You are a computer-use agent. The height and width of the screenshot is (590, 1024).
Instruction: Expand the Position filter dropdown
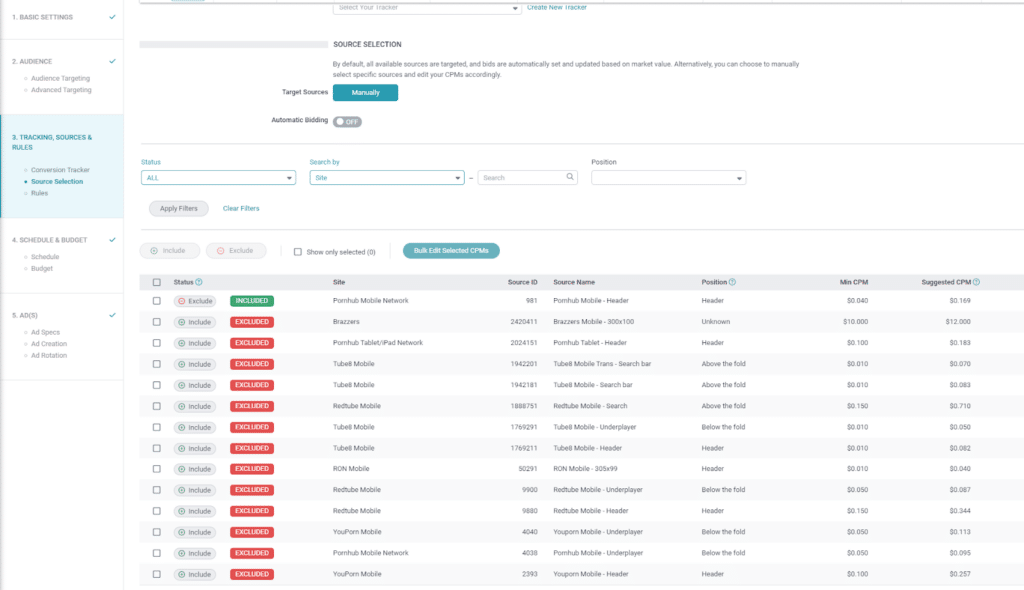tap(668, 178)
